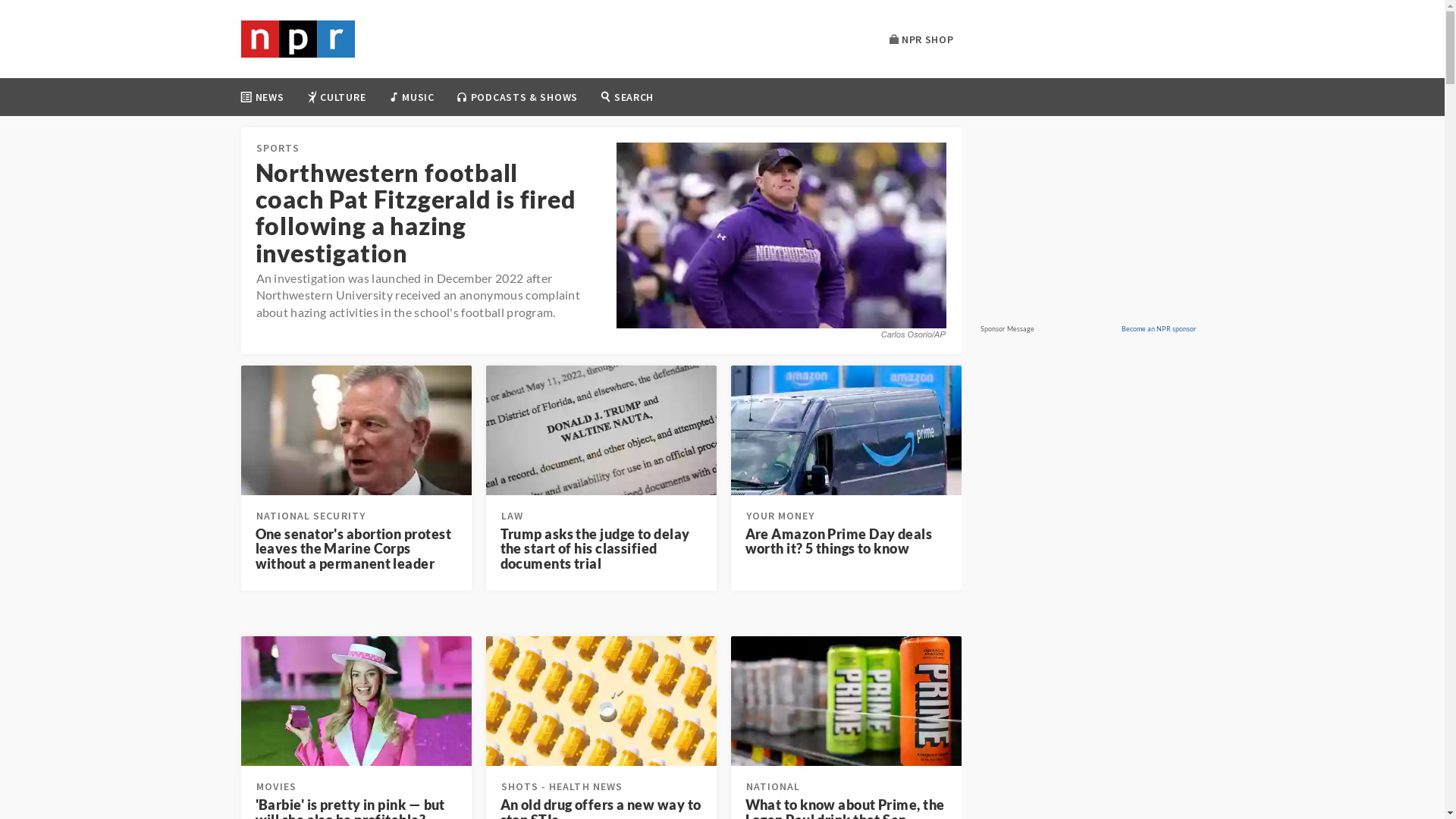Click the magnifying glass Search icon
The height and width of the screenshot is (819, 1456).
pos(605,96)
